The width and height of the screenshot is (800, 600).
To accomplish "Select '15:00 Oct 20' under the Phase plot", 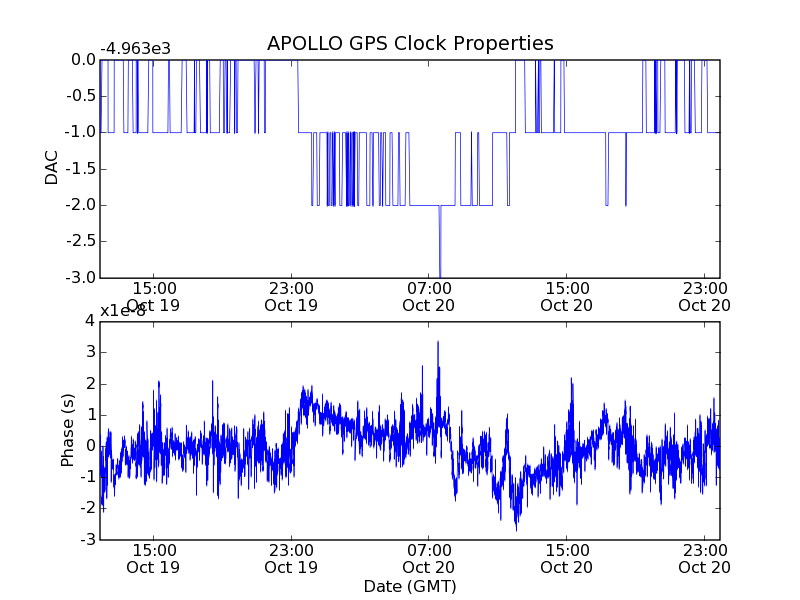I will coord(566,559).
